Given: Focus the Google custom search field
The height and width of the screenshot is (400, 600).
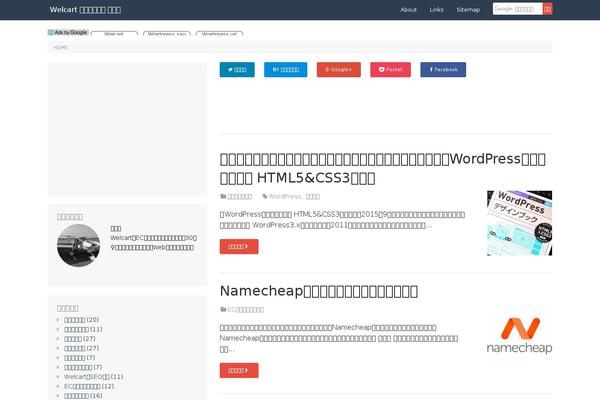Looking at the screenshot, I should click(x=517, y=9).
